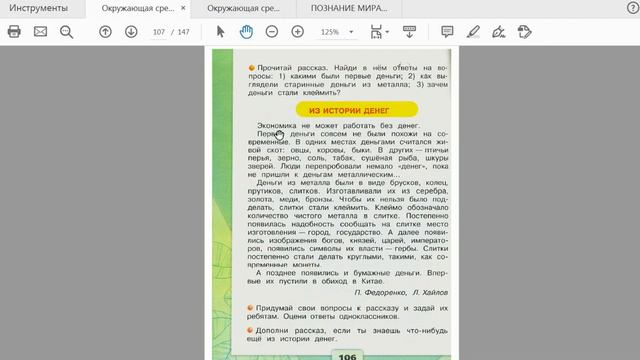640x360 pixels.
Task: Zoom in with the plus icon
Action: [298, 31]
